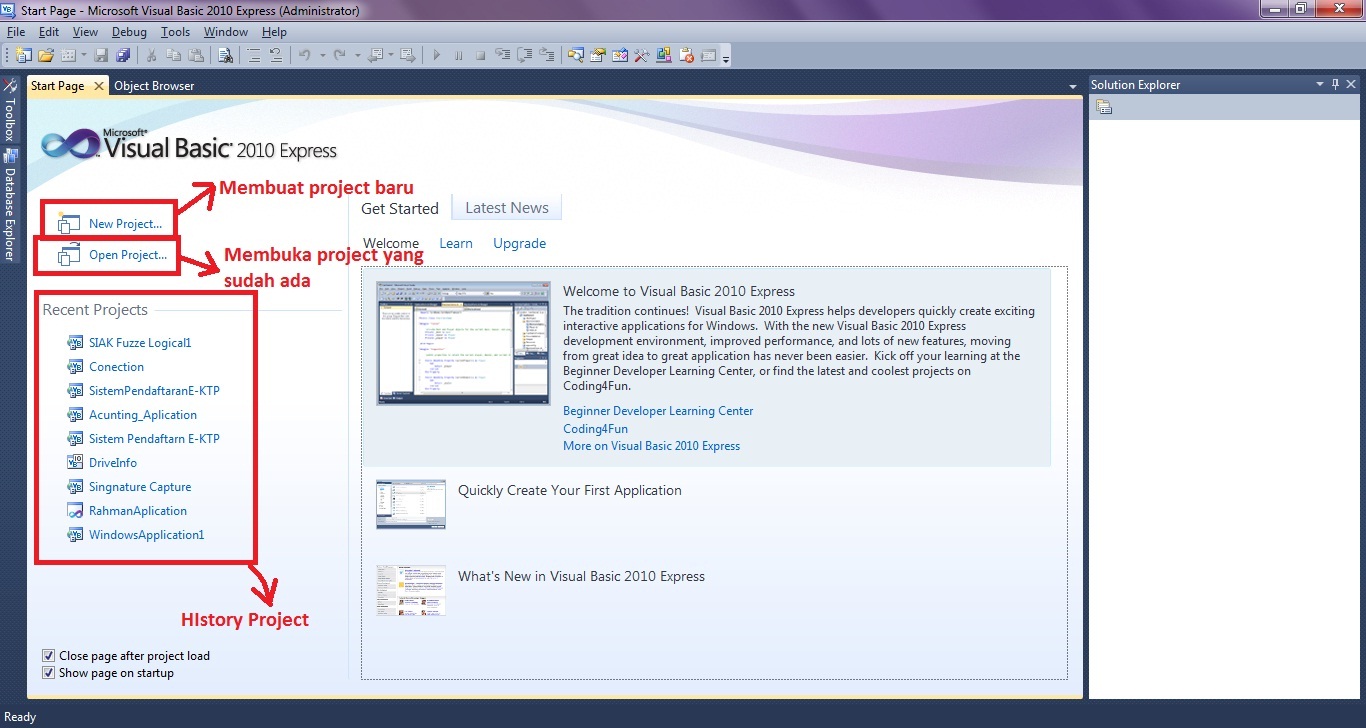
Task: Expand the Toolbox side panel tab
Action: coord(10,110)
